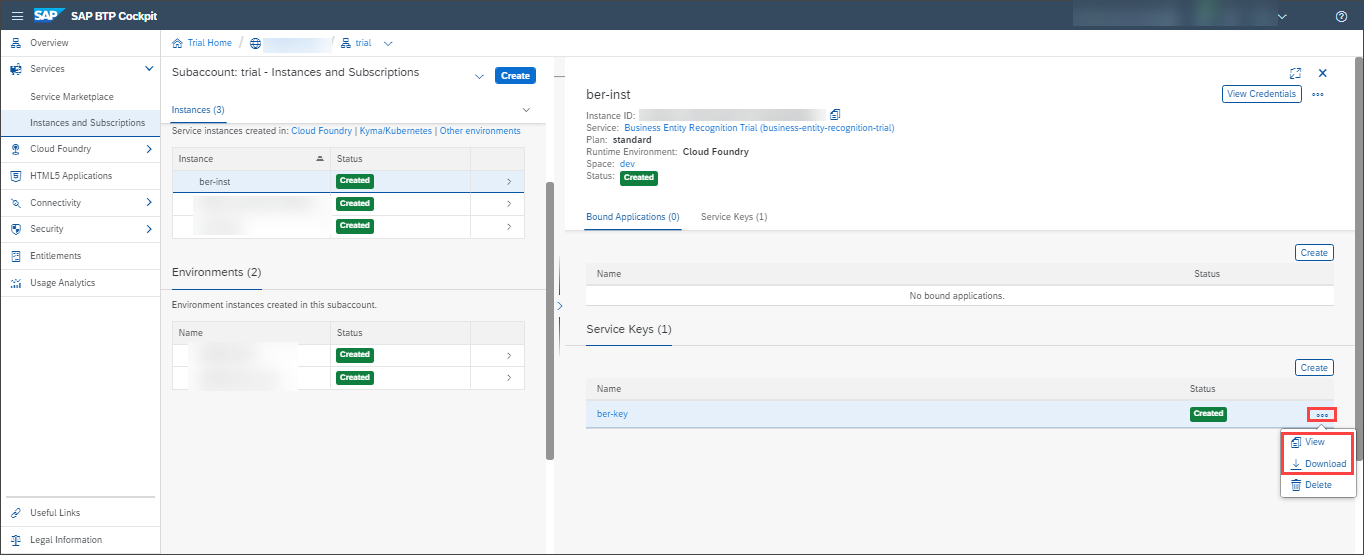Expand the breadcrumb dropdown after trial

pyautogui.click(x=388, y=43)
